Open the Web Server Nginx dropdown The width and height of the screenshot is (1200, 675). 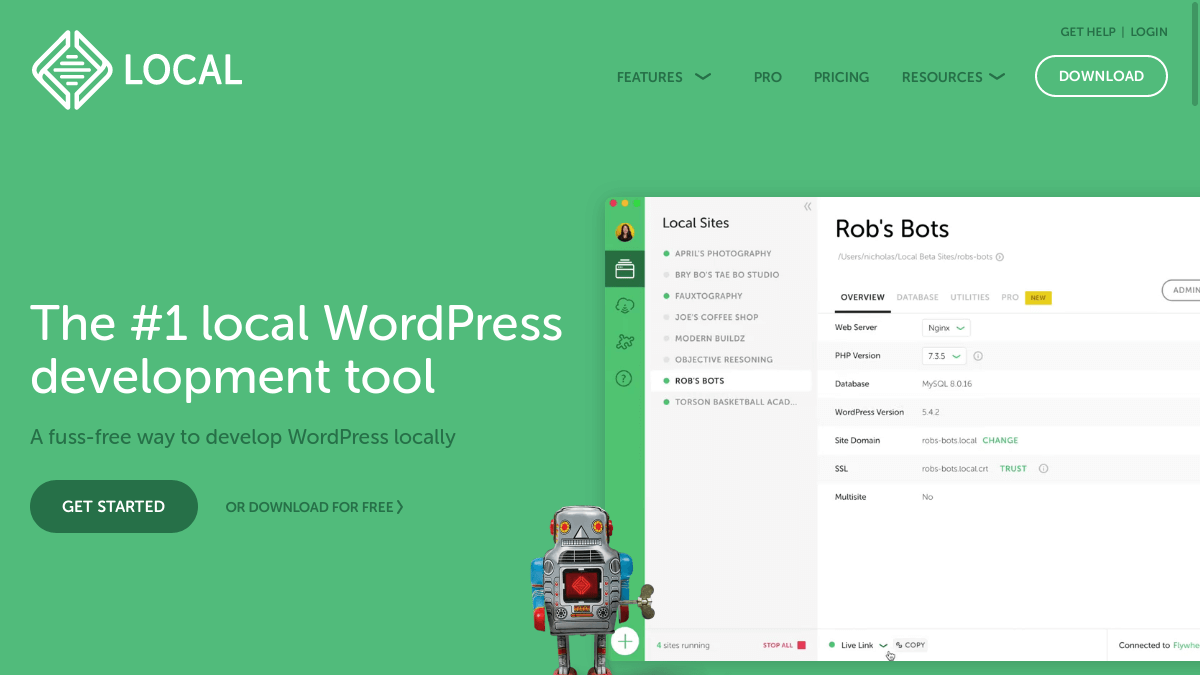tap(946, 328)
